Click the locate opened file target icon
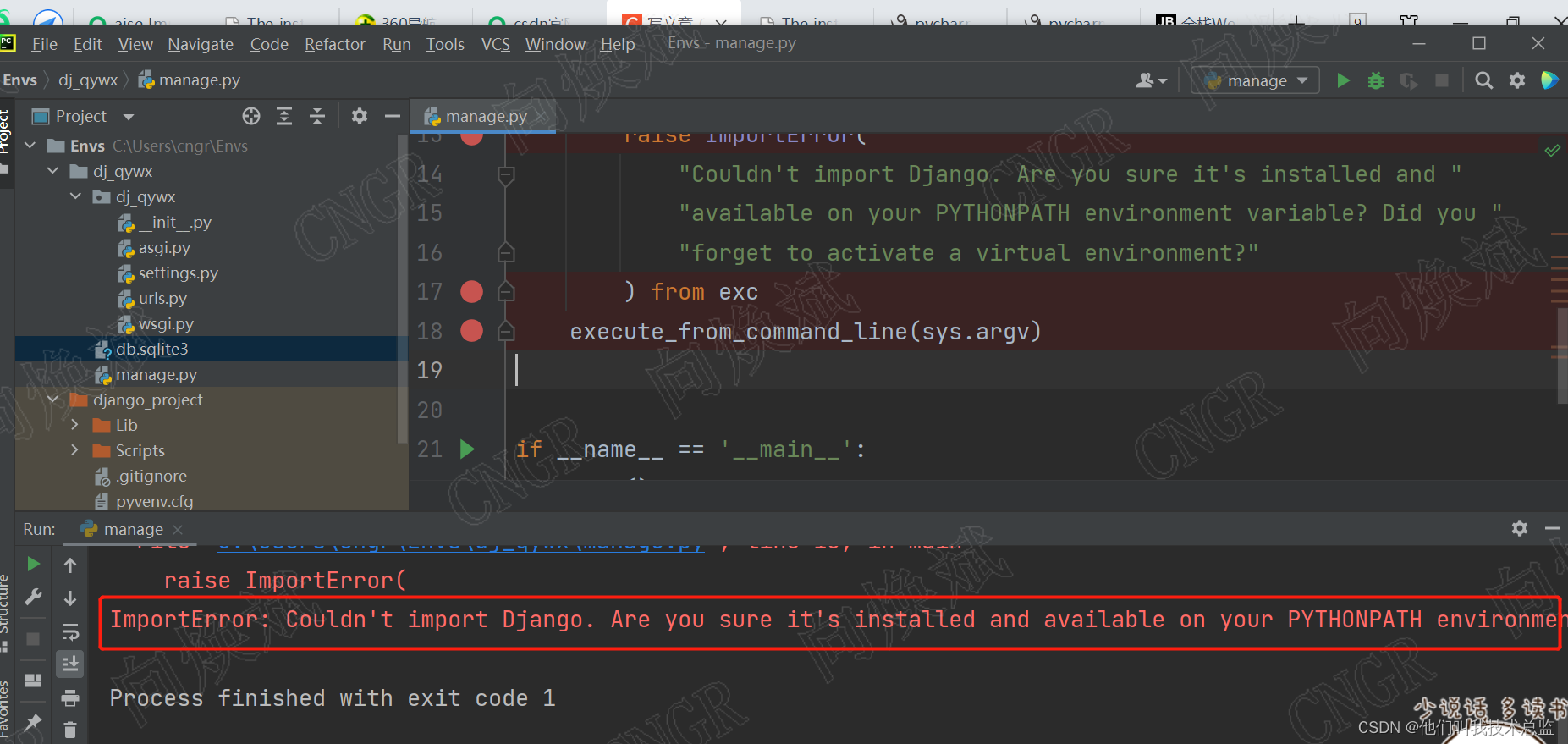The image size is (1568, 744). (251, 116)
